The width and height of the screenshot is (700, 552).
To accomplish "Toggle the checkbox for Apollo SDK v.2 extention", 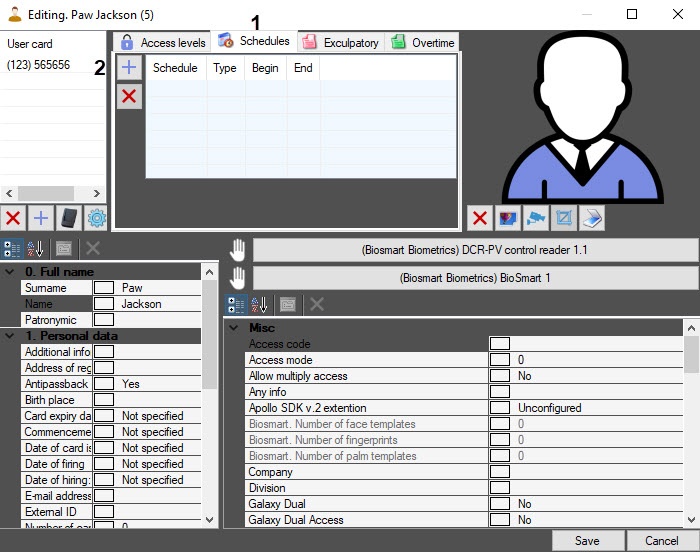I will click(500, 408).
